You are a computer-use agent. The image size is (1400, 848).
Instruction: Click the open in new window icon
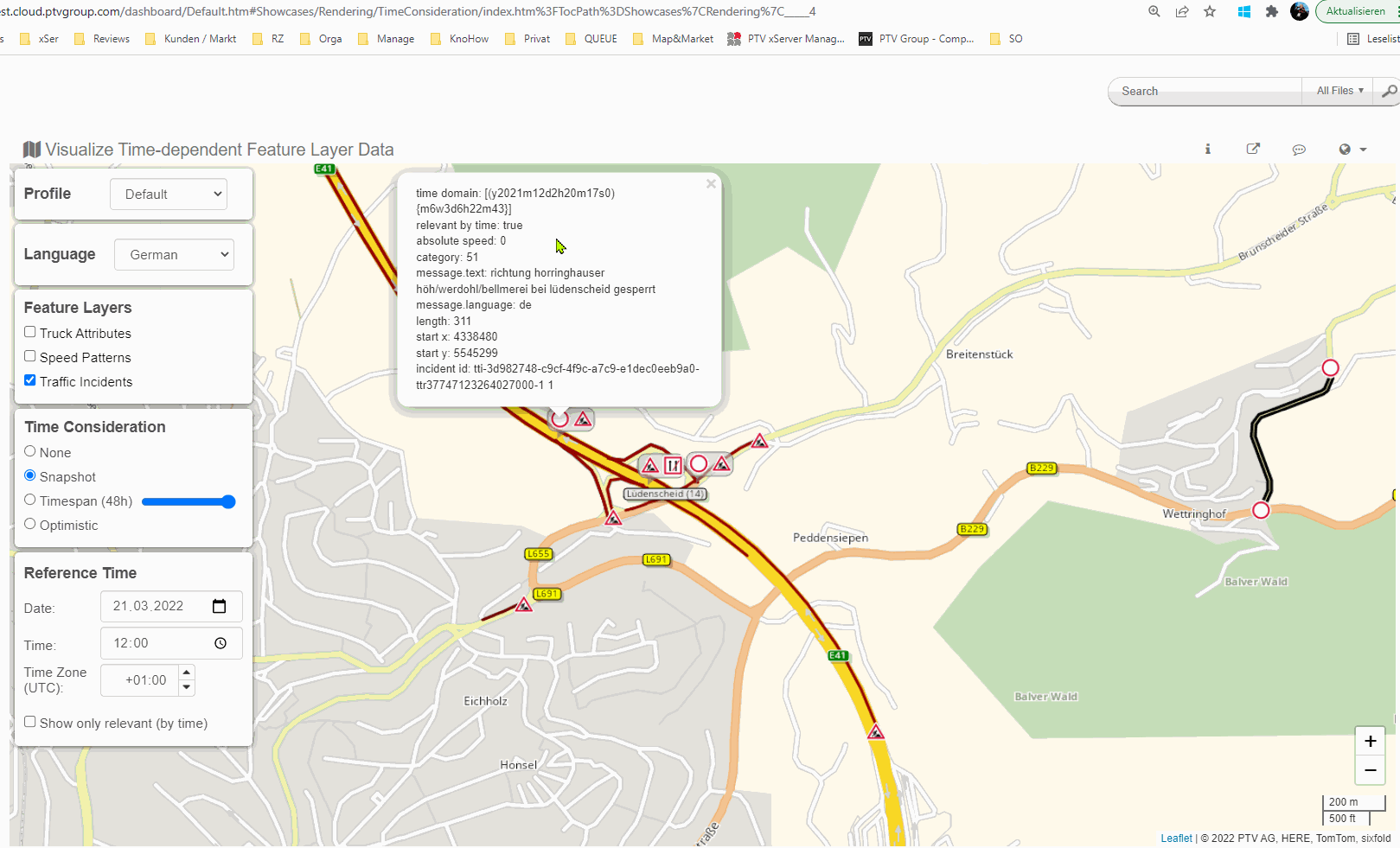(x=1253, y=150)
